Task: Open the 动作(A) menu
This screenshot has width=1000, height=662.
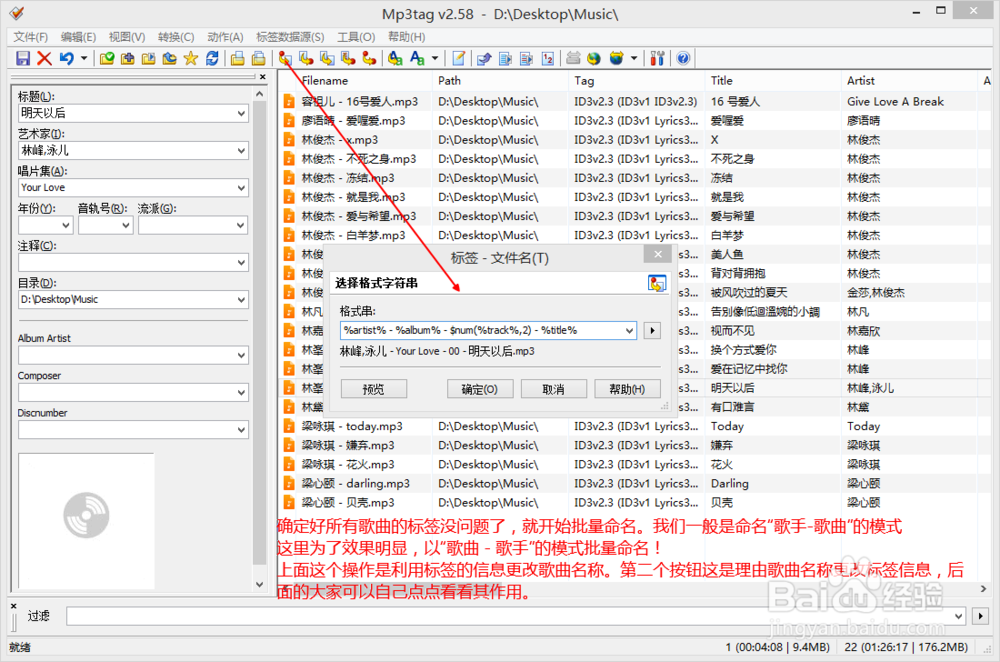Action: click(225, 37)
